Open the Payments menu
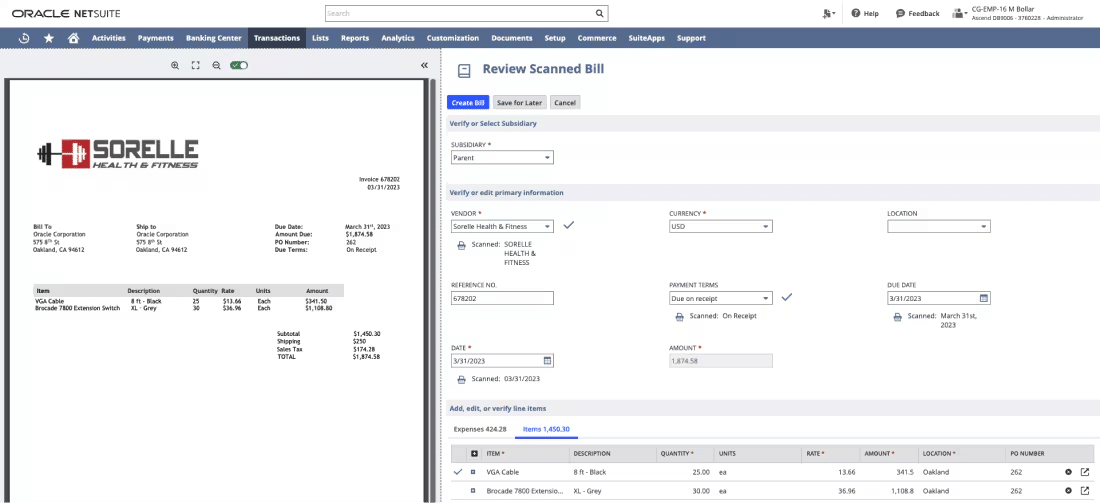The image size is (1100, 503). click(x=156, y=38)
